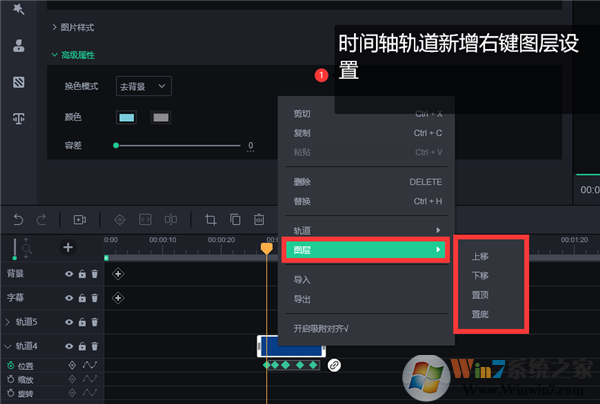Click the 位置 keyframe diamond icon
The width and height of the screenshot is (600, 404).
tap(72, 365)
